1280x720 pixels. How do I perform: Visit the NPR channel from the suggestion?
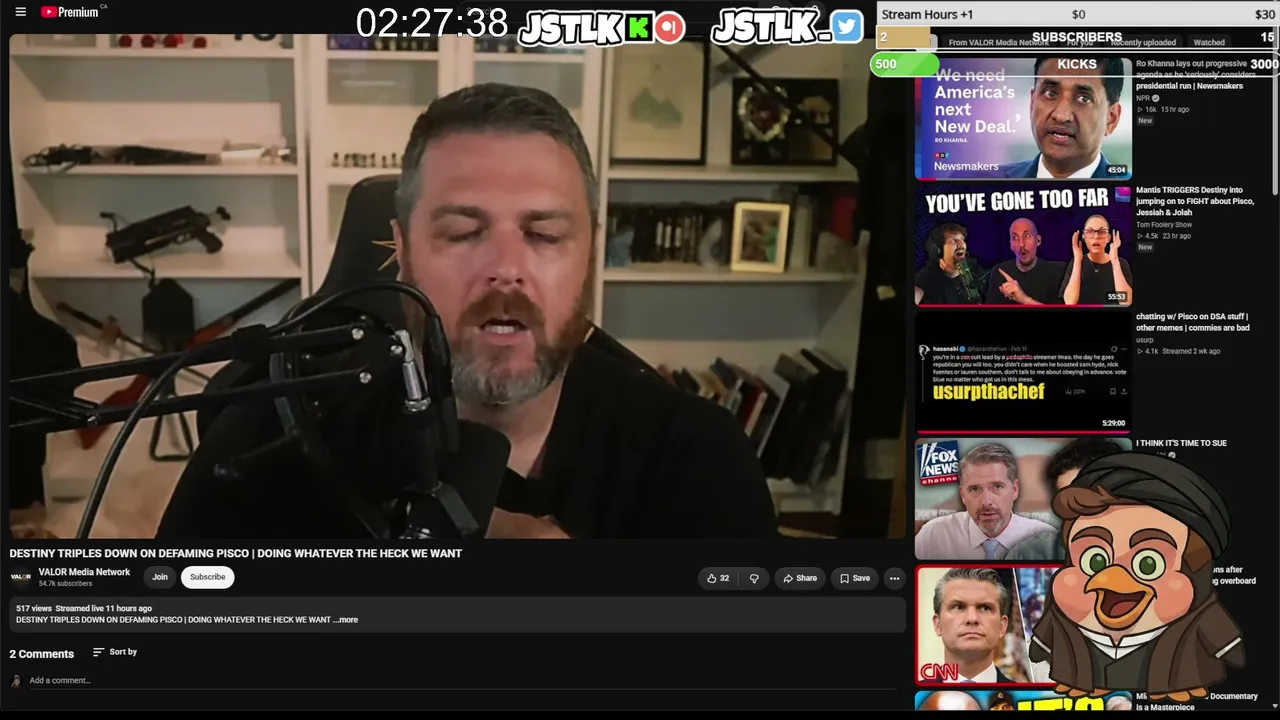pyautogui.click(x=1143, y=98)
